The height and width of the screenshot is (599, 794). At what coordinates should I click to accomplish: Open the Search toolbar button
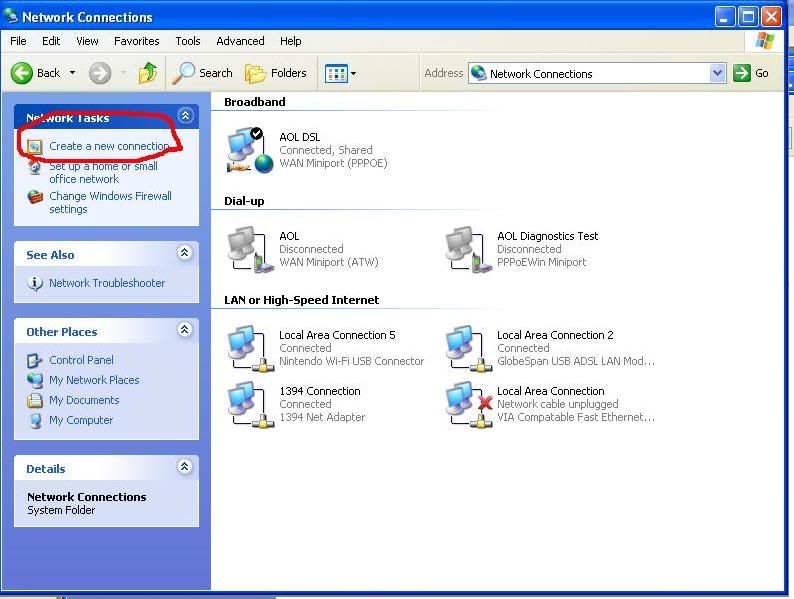click(202, 73)
